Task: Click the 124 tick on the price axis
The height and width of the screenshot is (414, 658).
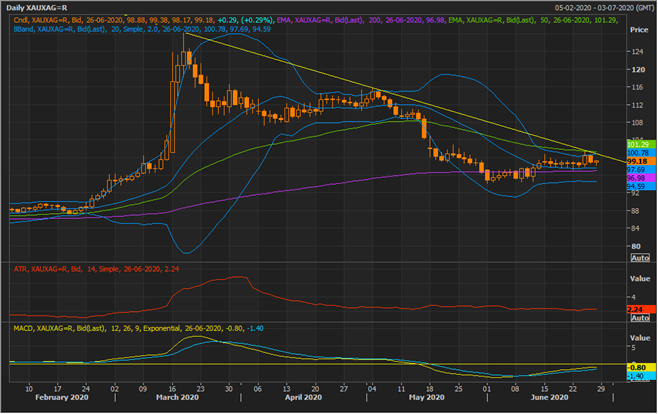Action: 637,52
